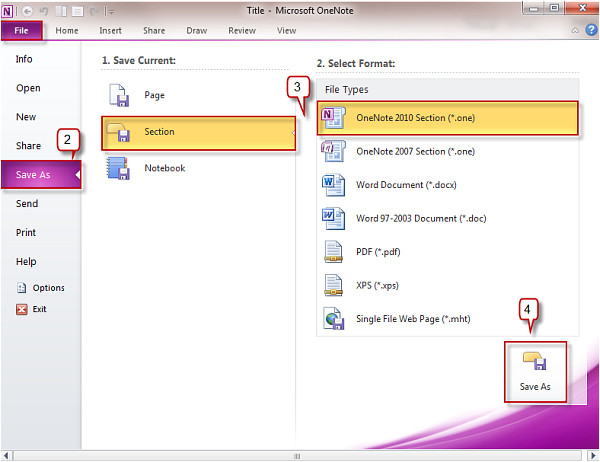Click the Page save icon

(x=119, y=95)
